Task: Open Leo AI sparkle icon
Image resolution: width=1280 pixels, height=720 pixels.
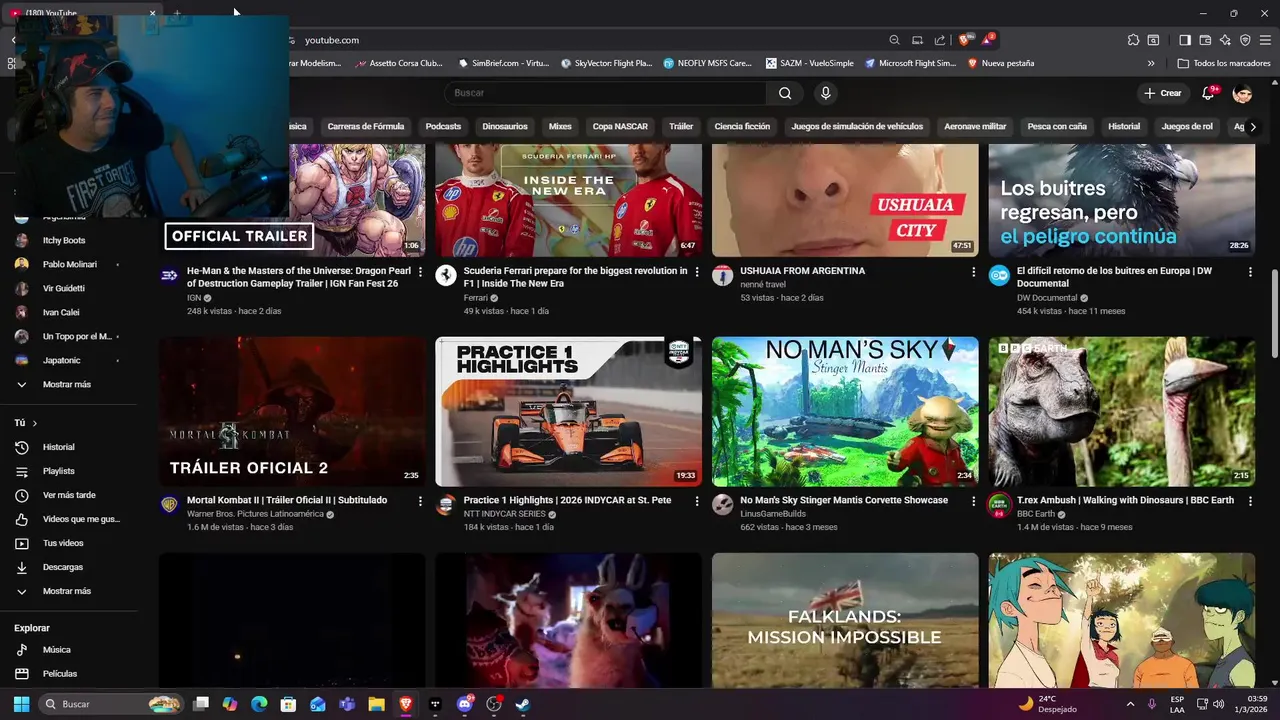Action: tap(1225, 40)
